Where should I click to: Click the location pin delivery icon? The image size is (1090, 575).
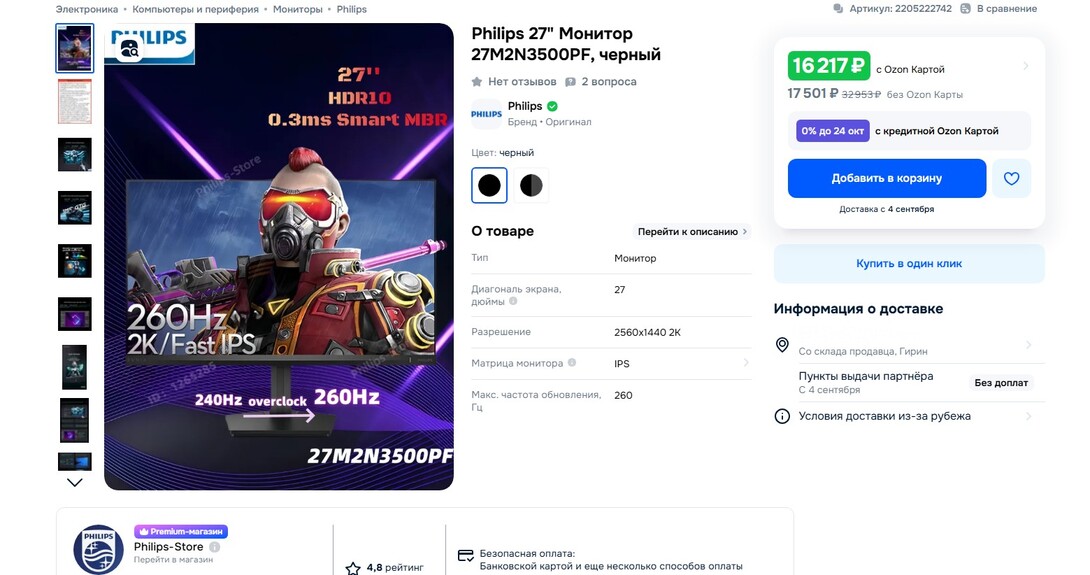782,345
